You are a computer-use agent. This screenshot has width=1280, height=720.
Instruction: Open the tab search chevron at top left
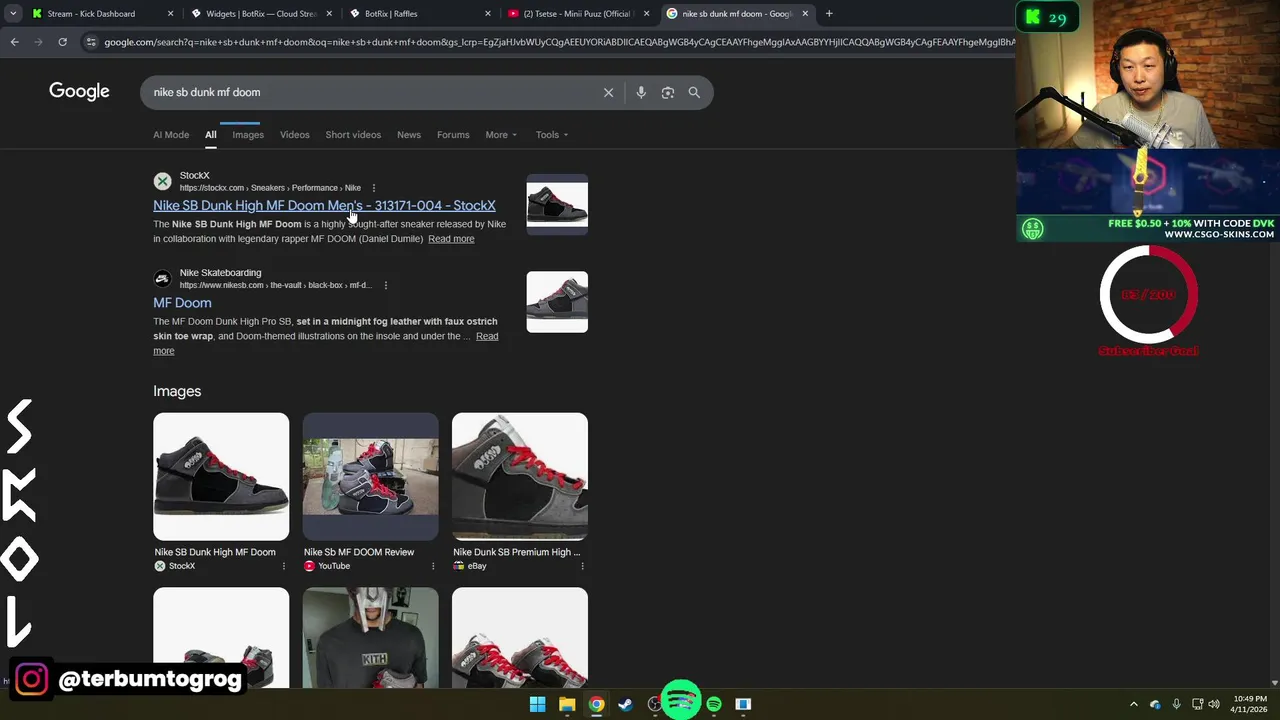coord(13,14)
